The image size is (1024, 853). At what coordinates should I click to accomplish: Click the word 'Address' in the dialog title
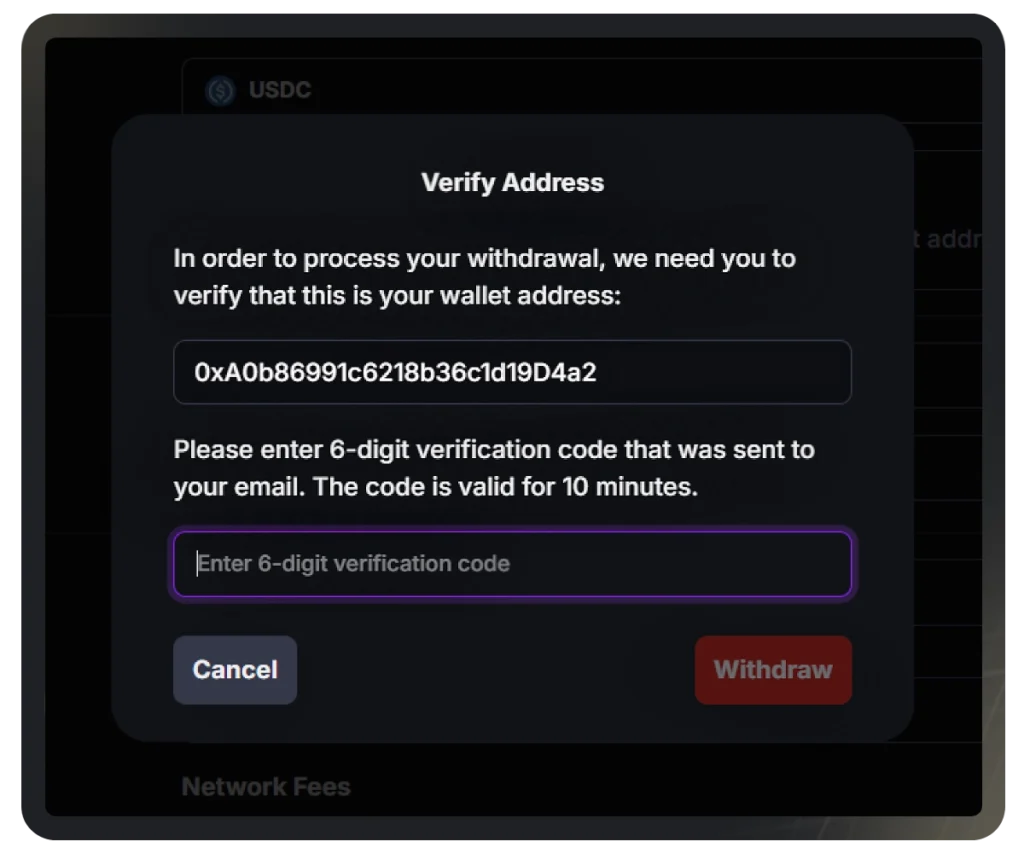(553, 183)
